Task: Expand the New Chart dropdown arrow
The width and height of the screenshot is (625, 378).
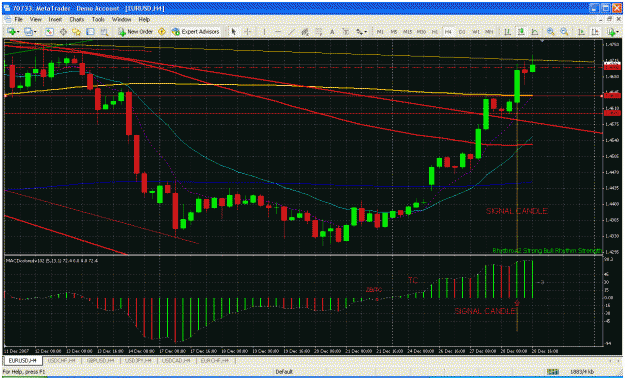Action: click(x=18, y=32)
